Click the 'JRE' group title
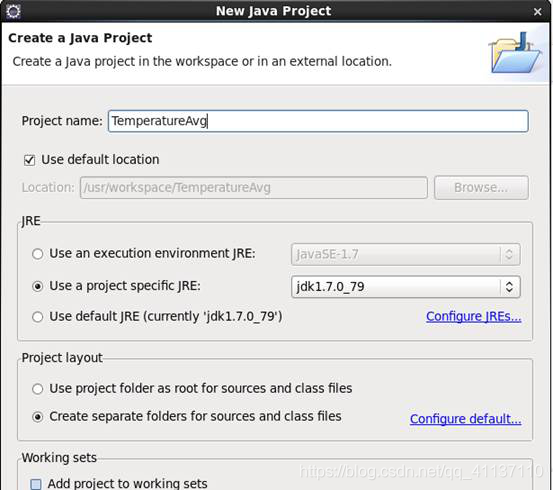553x490 pixels. pyautogui.click(x=31, y=221)
